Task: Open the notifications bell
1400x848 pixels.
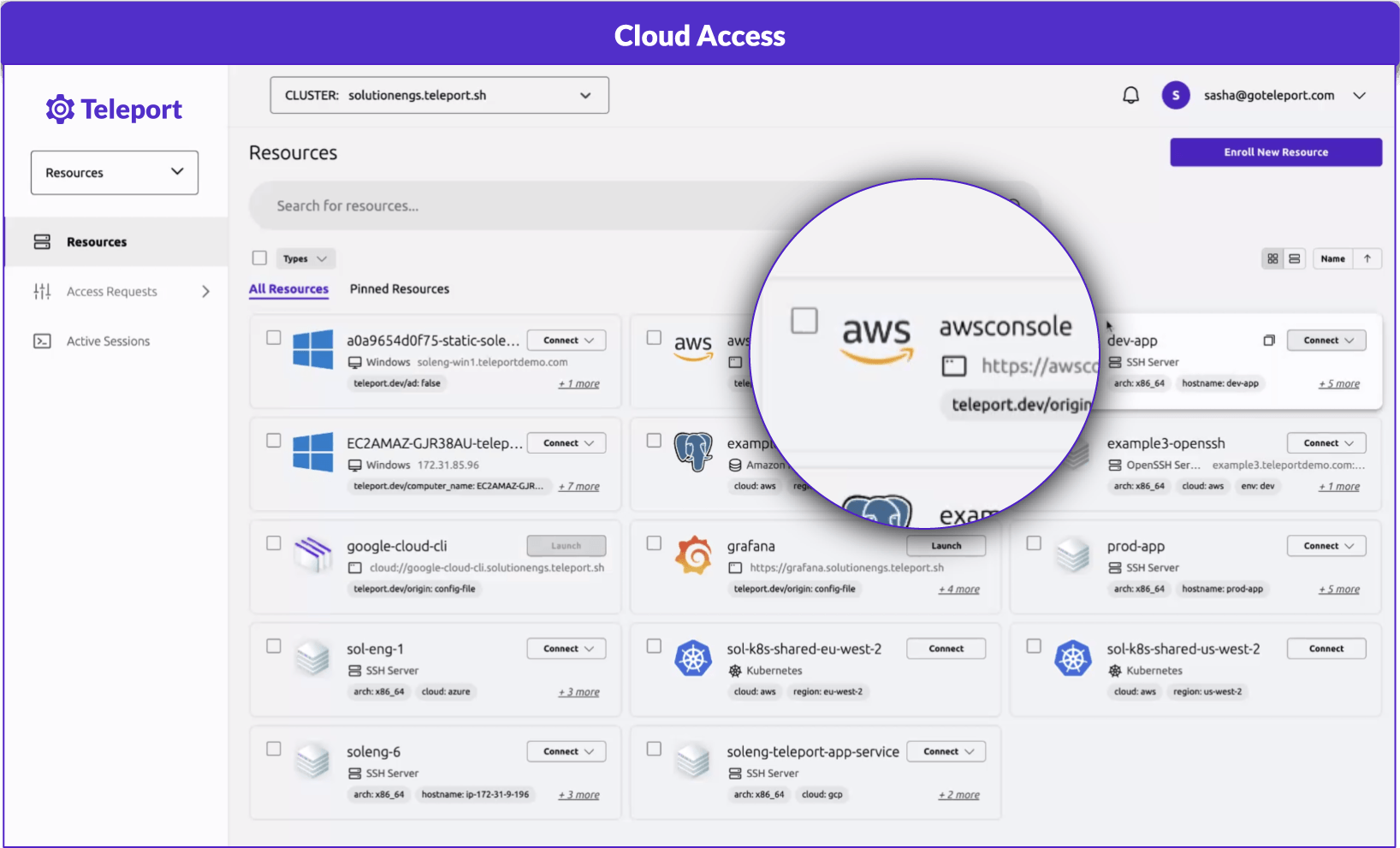Action: pyautogui.click(x=1130, y=95)
